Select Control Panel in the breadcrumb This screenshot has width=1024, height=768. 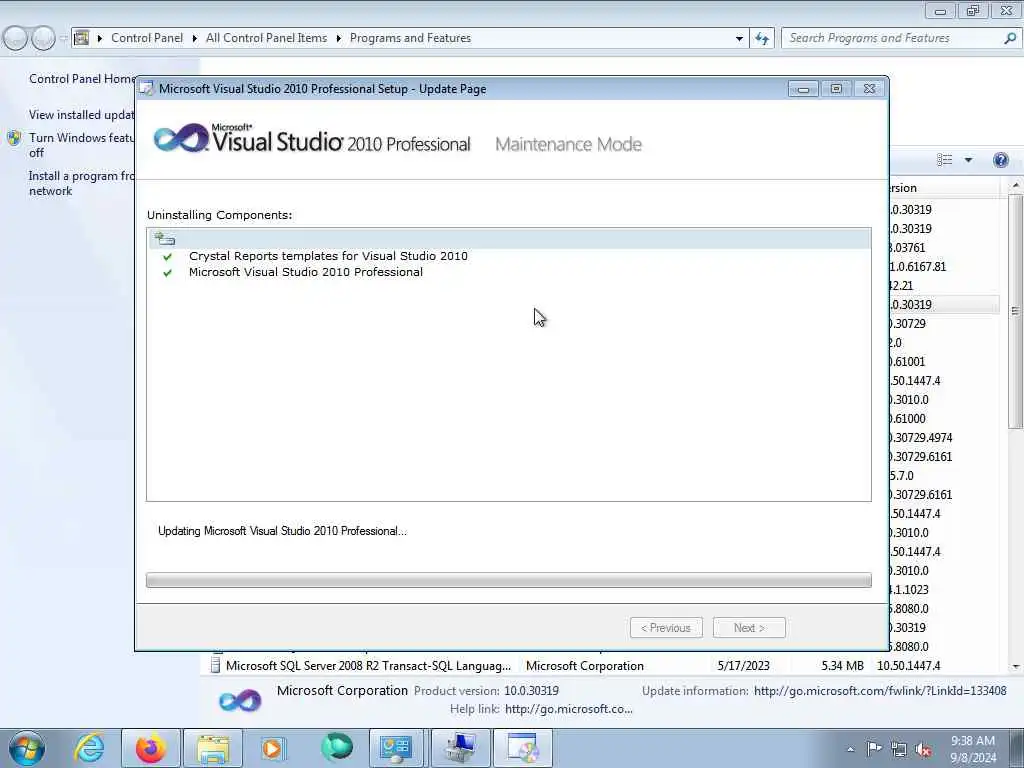(x=147, y=38)
